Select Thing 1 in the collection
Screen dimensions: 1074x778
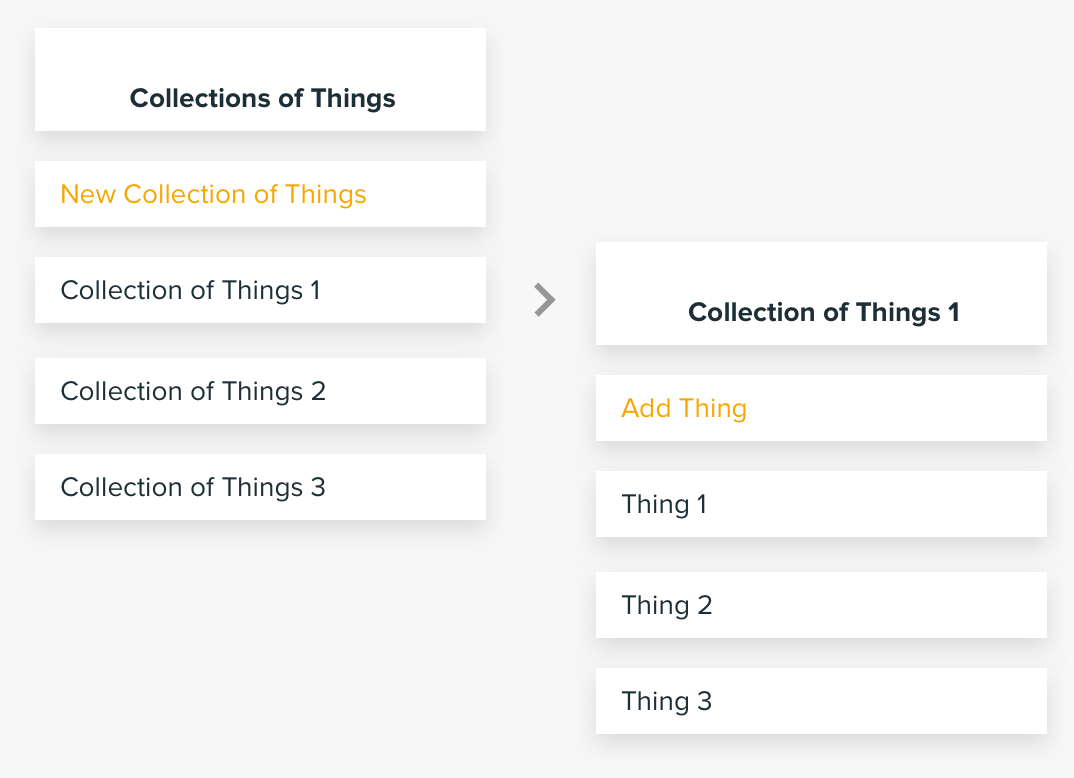(x=821, y=504)
